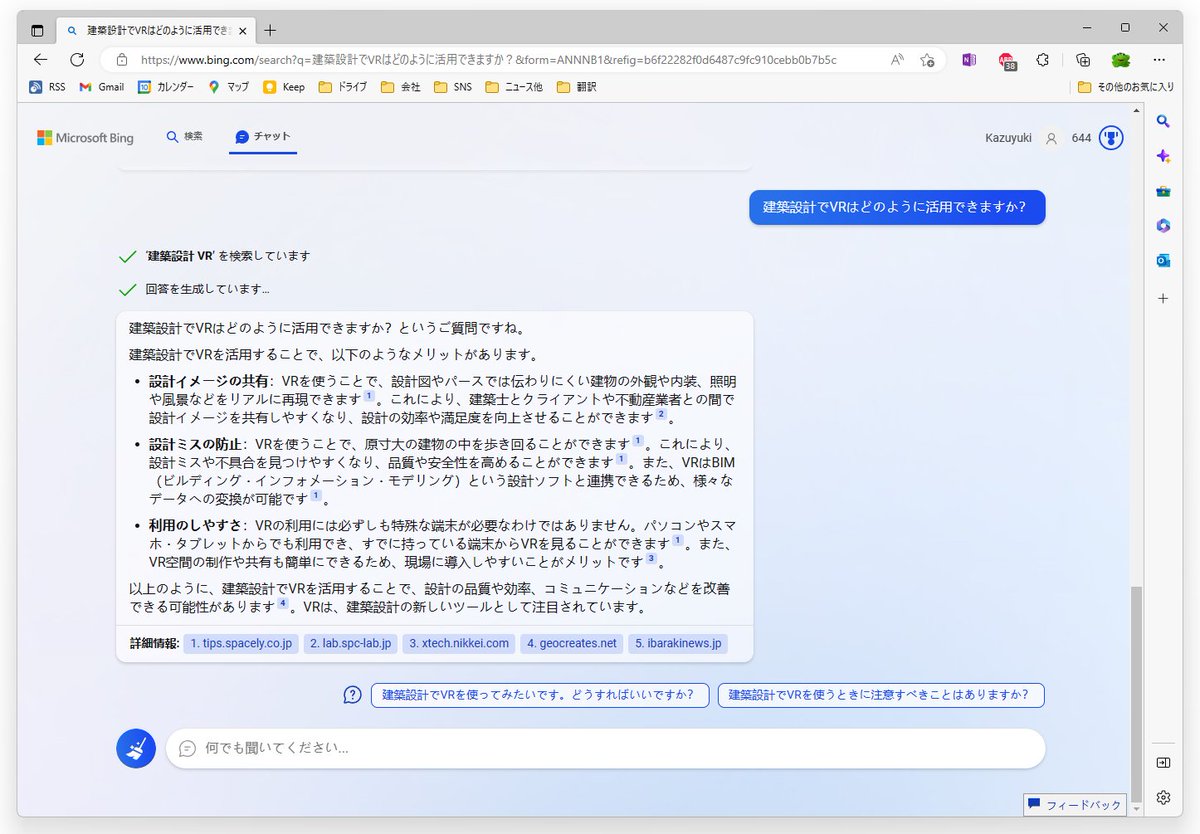Open the Rewards trophy icon
The image size is (1200, 834).
pos(1111,138)
